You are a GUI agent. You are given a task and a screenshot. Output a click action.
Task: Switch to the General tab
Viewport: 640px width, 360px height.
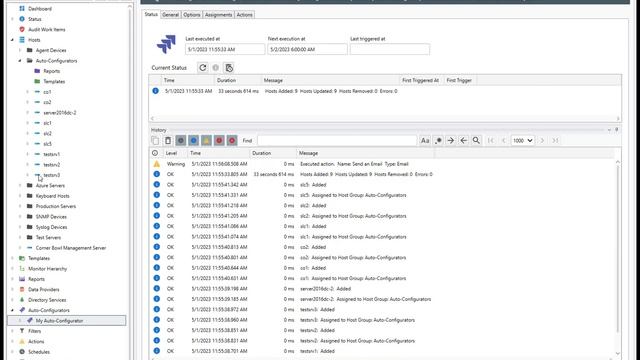point(170,15)
